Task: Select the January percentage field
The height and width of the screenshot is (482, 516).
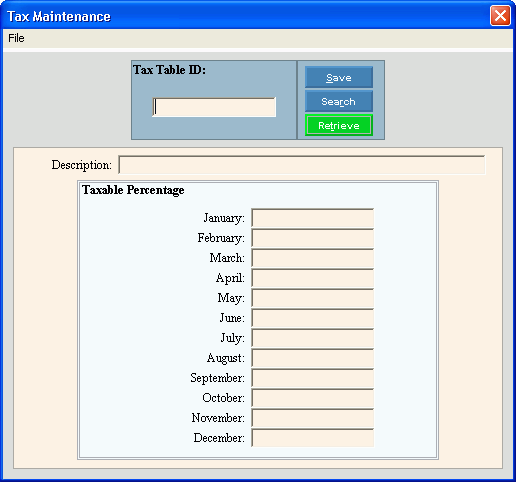Action: [x=312, y=218]
